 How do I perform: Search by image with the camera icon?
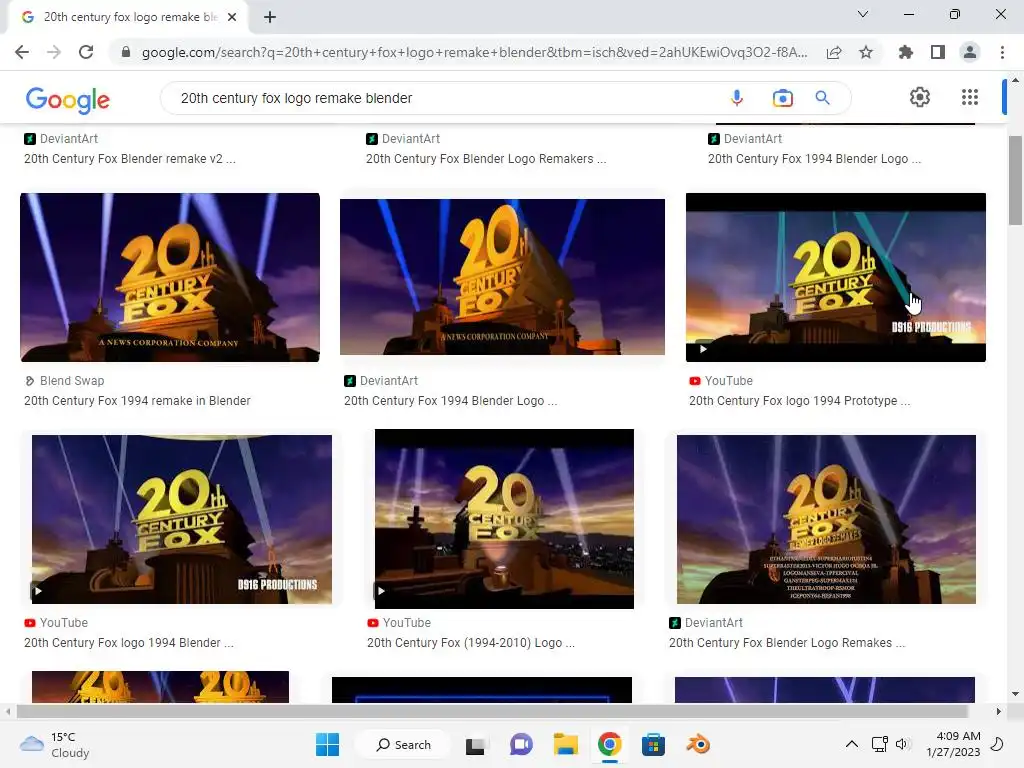[782, 98]
